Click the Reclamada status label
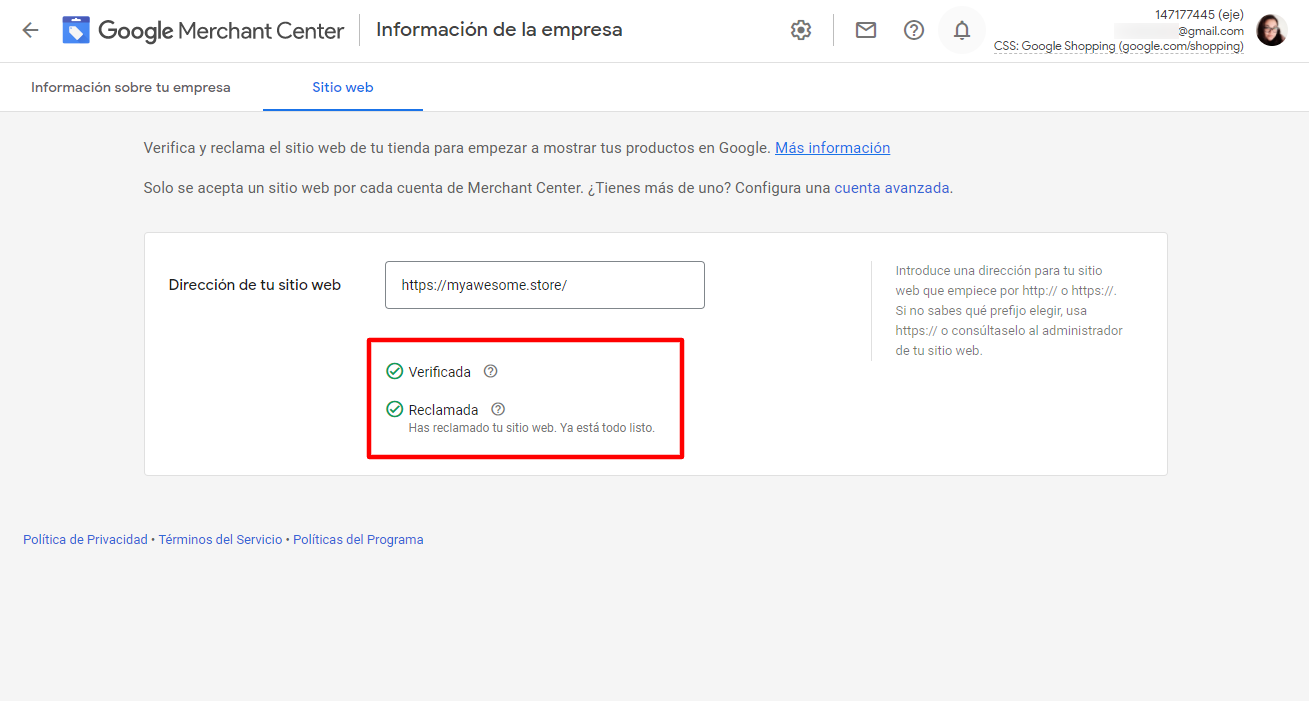Viewport: 1309px width, 701px height. click(444, 410)
